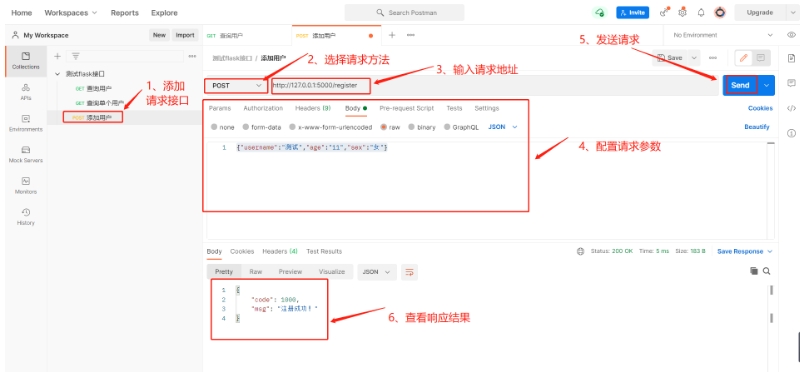Click the Invite button
Image resolution: width=800 pixels, height=372 pixels.
633,13
